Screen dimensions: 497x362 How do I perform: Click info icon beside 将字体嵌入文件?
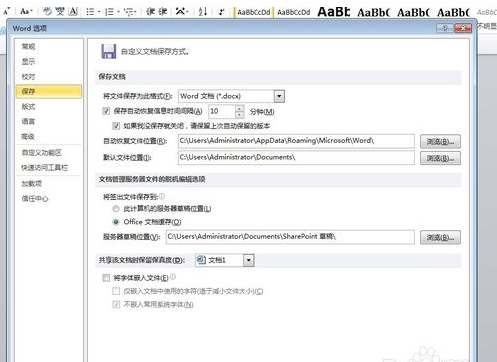pos(173,277)
